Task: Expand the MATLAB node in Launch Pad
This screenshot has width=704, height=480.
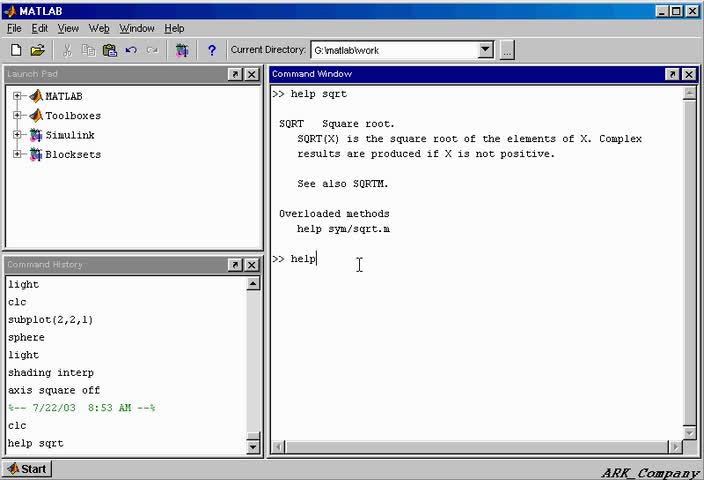Action: coord(17,96)
